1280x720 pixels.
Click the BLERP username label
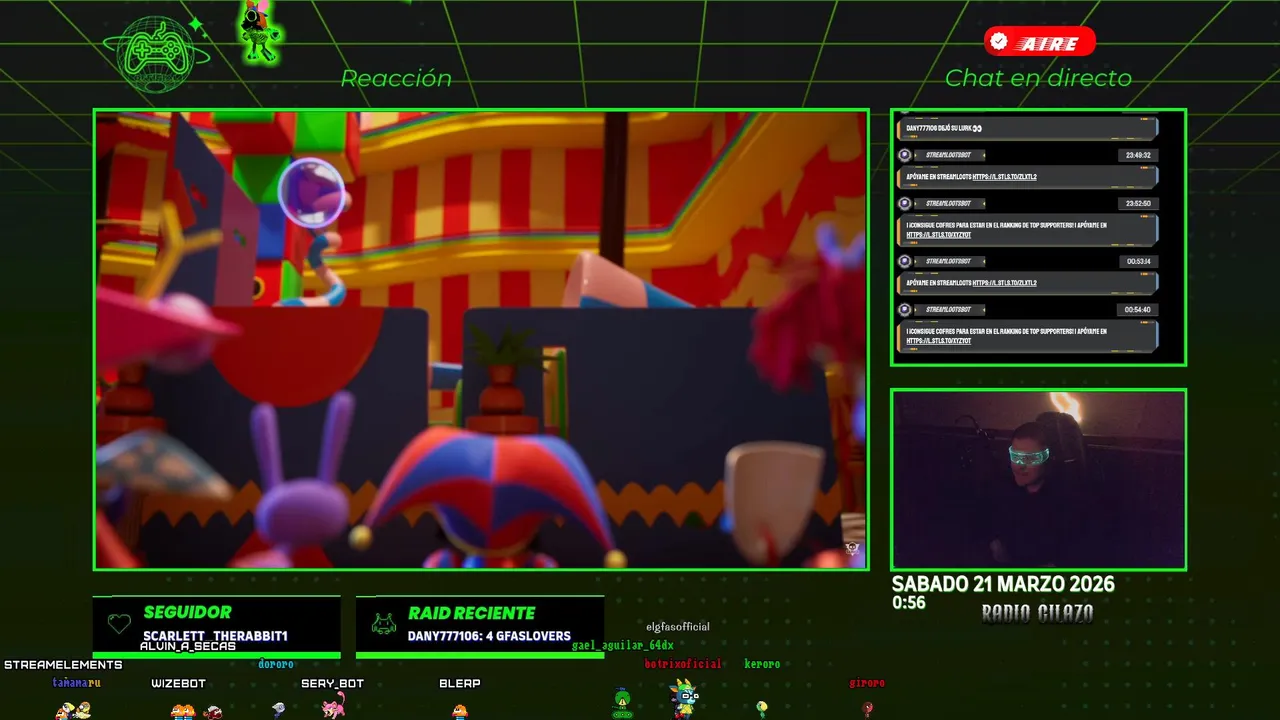[x=460, y=684]
